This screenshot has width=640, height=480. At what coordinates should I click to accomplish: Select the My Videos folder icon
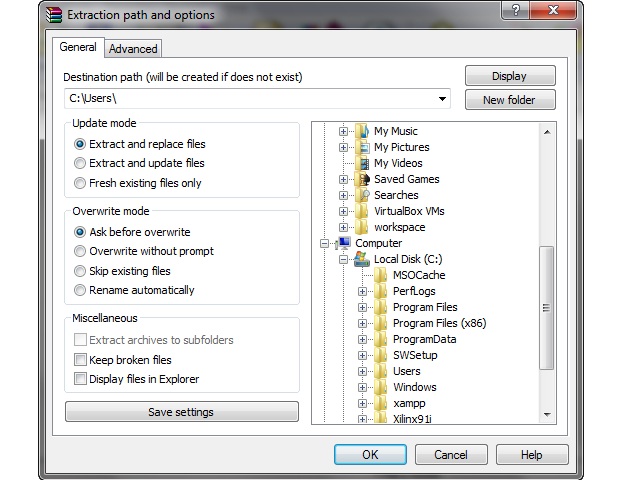click(x=362, y=163)
